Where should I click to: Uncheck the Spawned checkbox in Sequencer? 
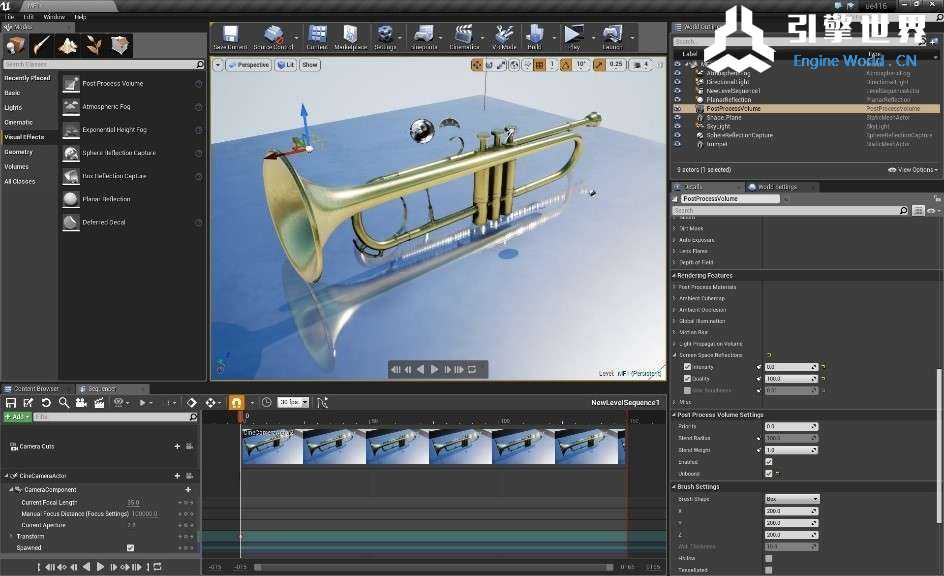[130, 548]
